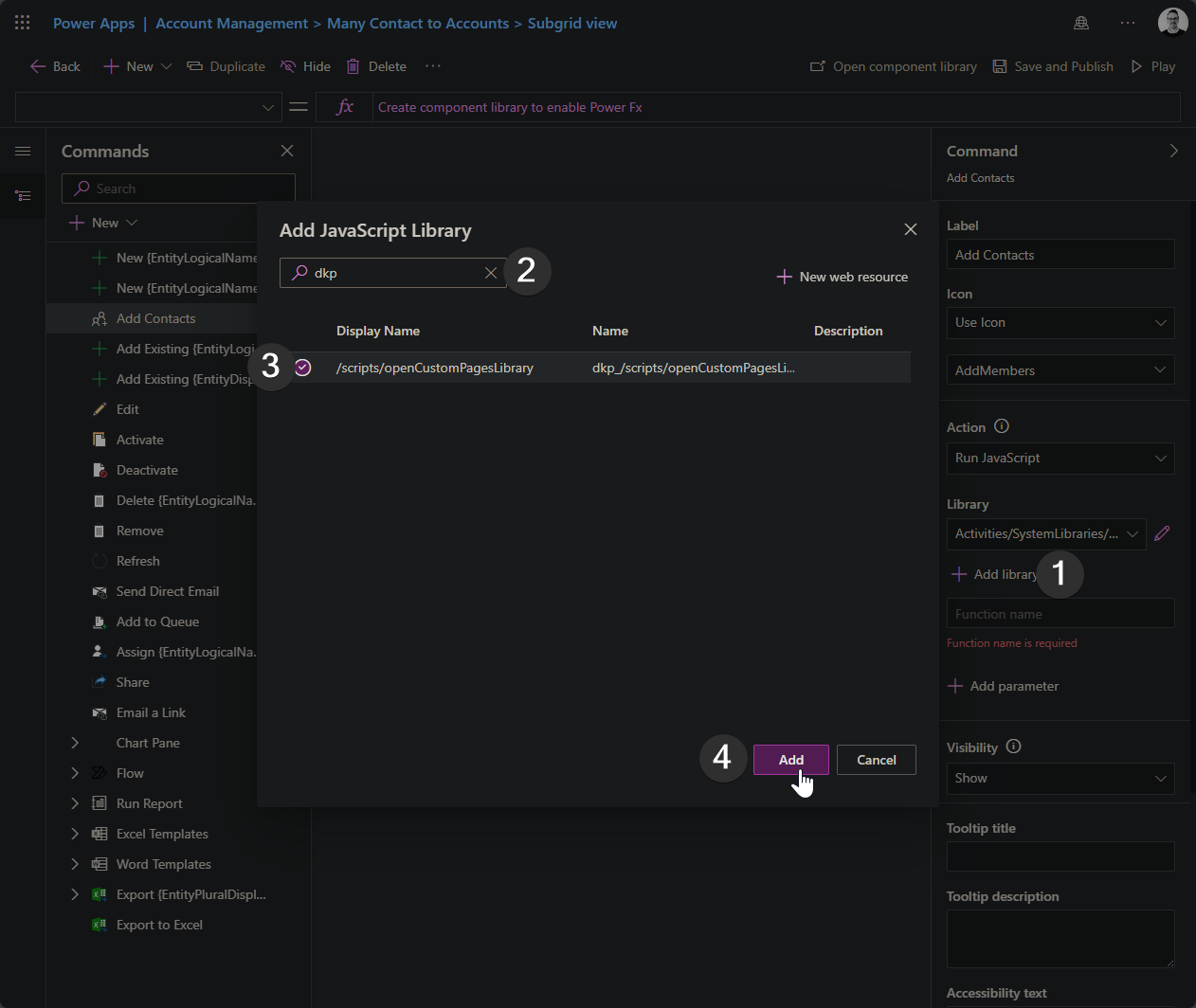
Task: Select the Add to Queue command
Action: 157,621
